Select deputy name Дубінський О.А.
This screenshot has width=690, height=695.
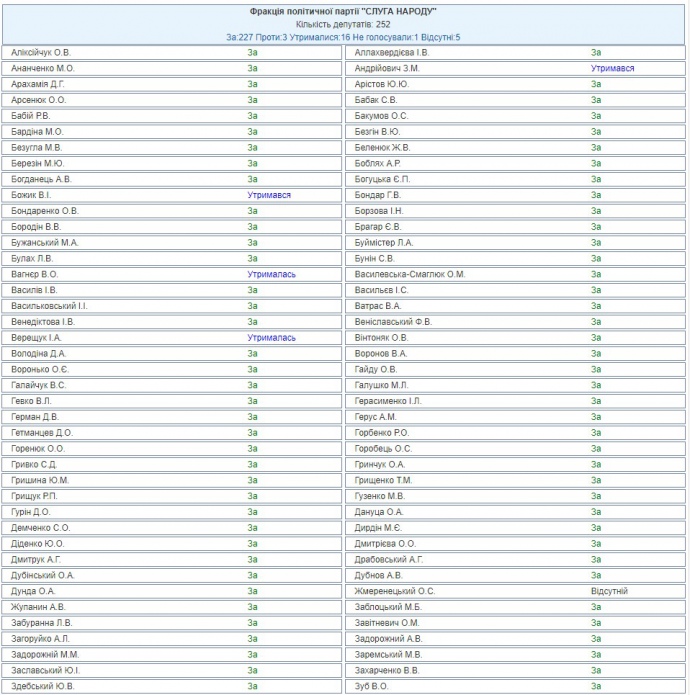point(43,575)
